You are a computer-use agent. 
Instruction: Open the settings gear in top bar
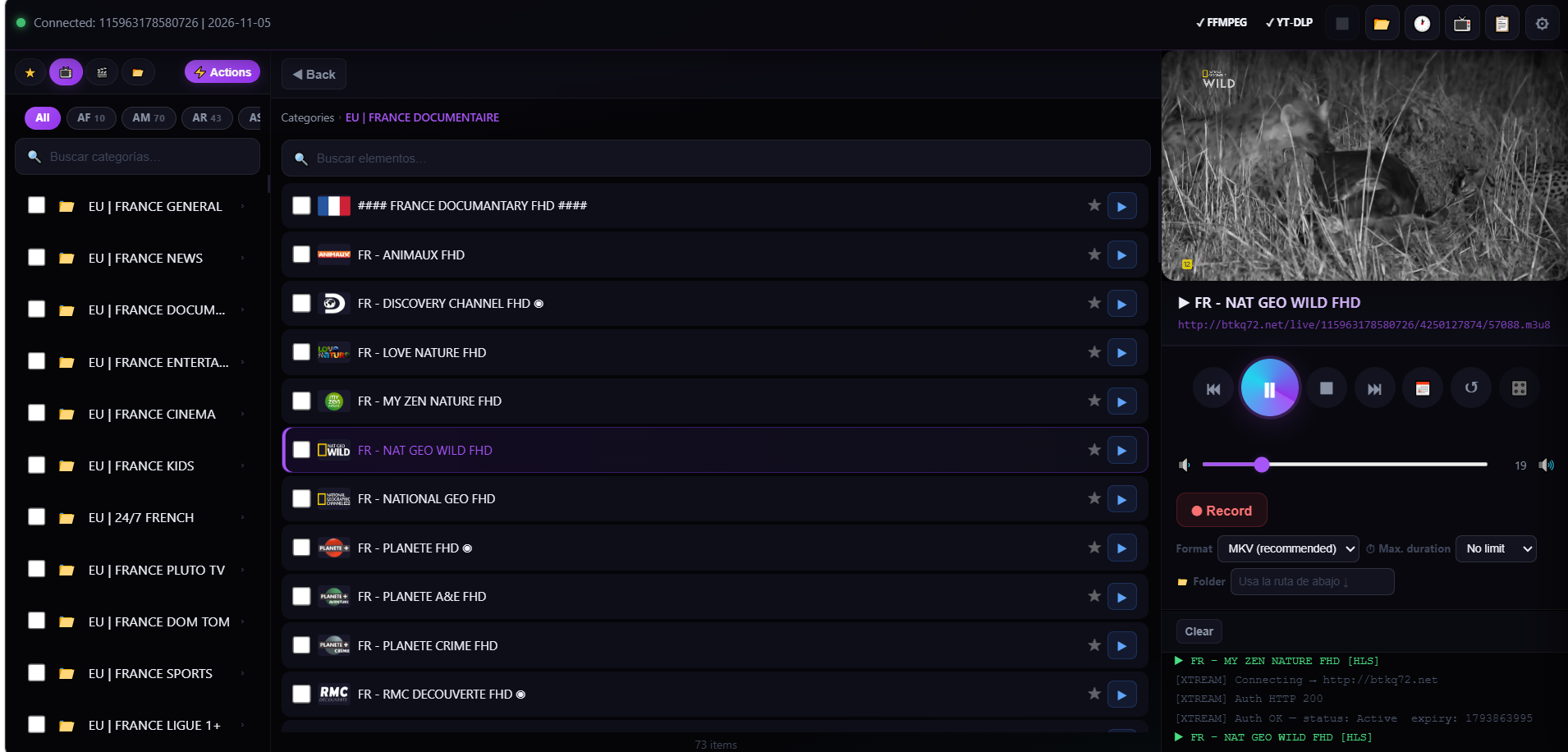coord(1542,24)
